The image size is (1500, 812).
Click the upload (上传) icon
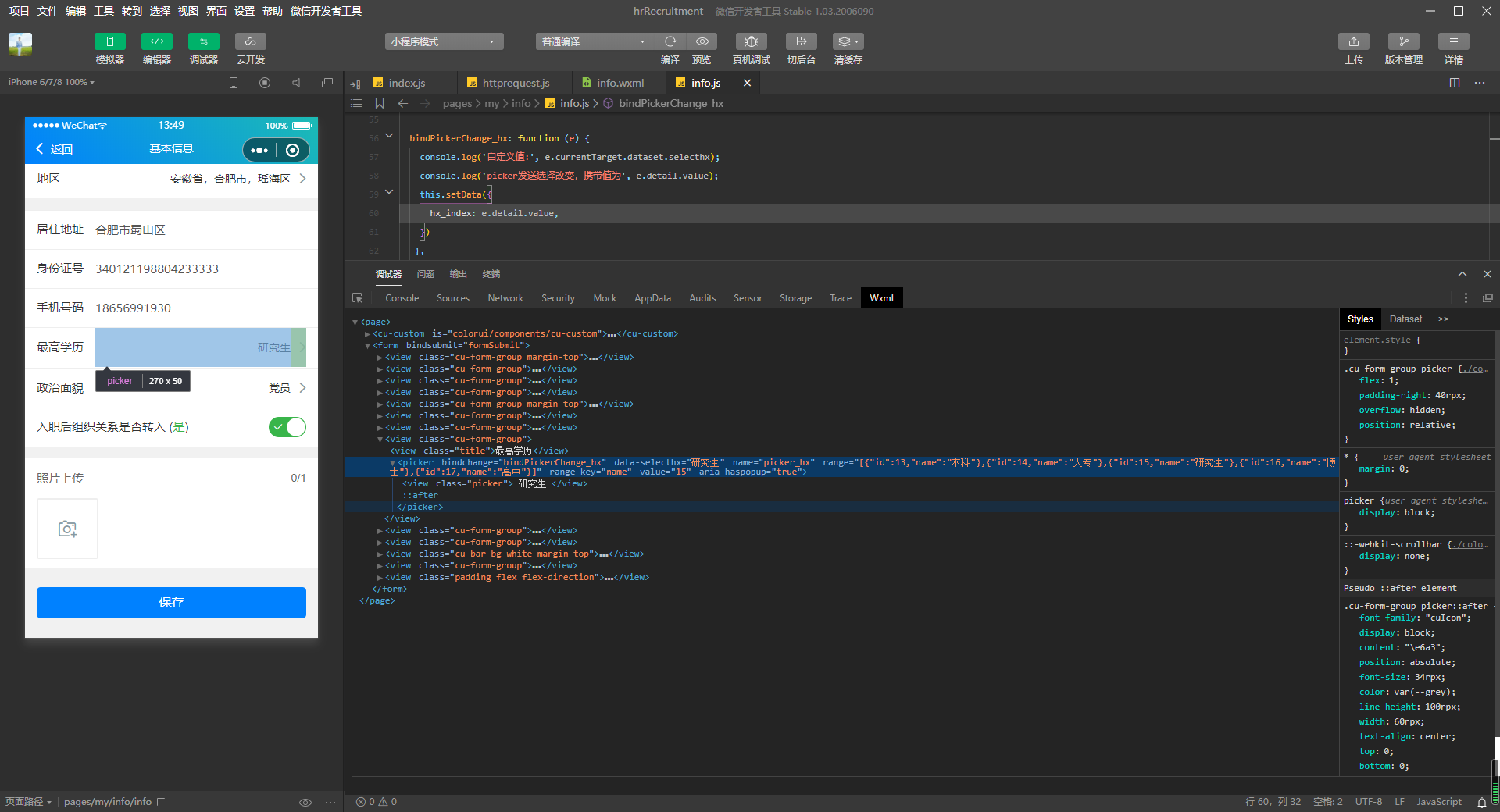1353,41
